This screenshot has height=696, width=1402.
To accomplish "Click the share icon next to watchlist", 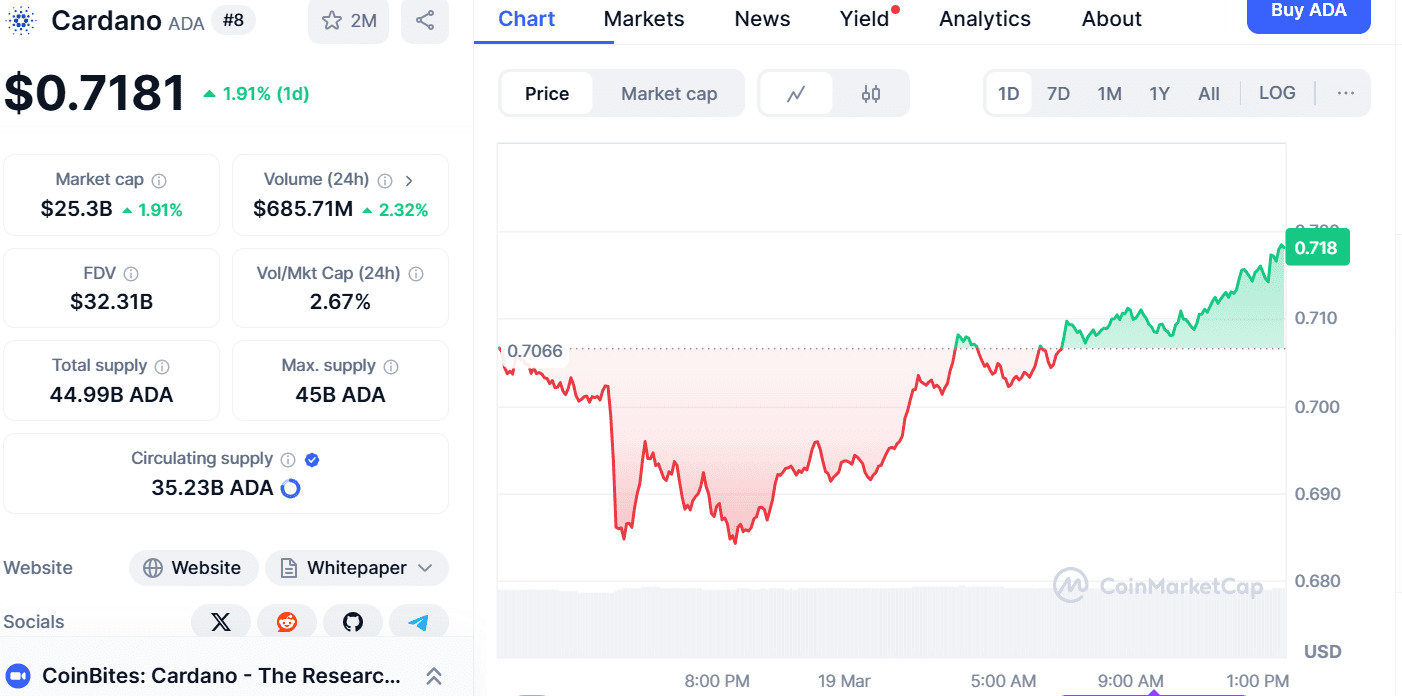I will (x=424, y=20).
